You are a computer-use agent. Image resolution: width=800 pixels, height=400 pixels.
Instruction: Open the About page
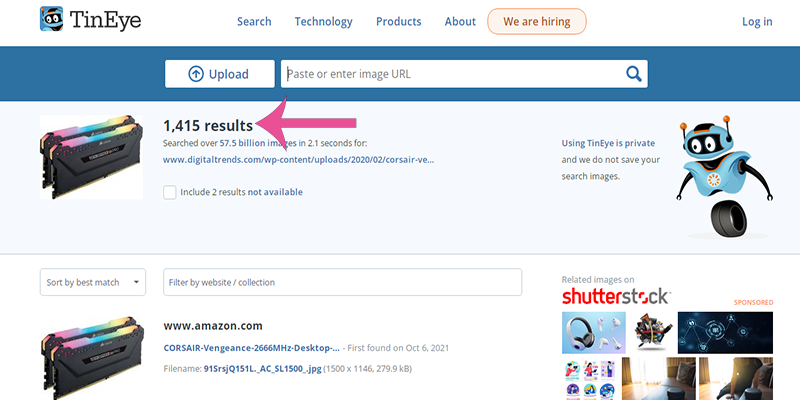coord(460,22)
